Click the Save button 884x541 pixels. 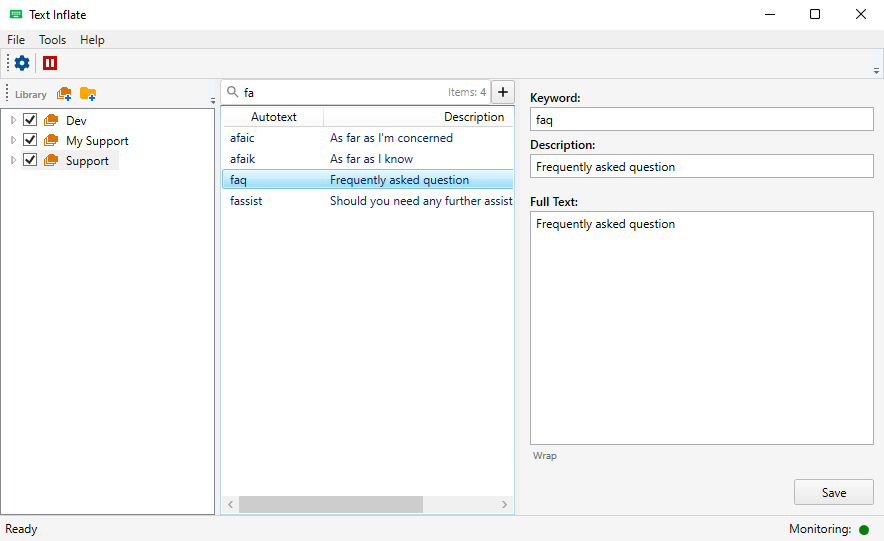834,493
